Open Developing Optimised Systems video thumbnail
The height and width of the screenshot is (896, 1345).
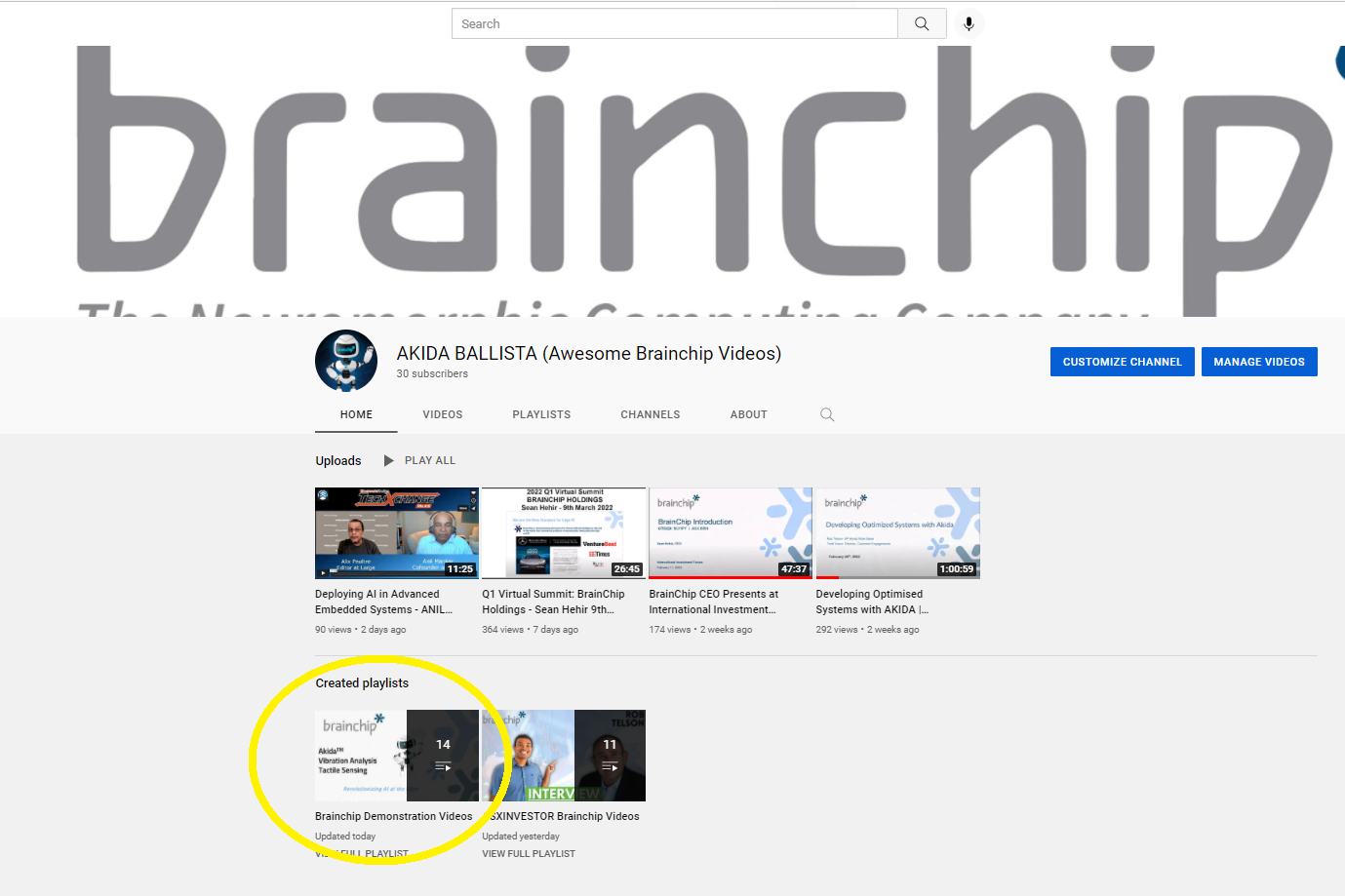pyautogui.click(x=898, y=533)
